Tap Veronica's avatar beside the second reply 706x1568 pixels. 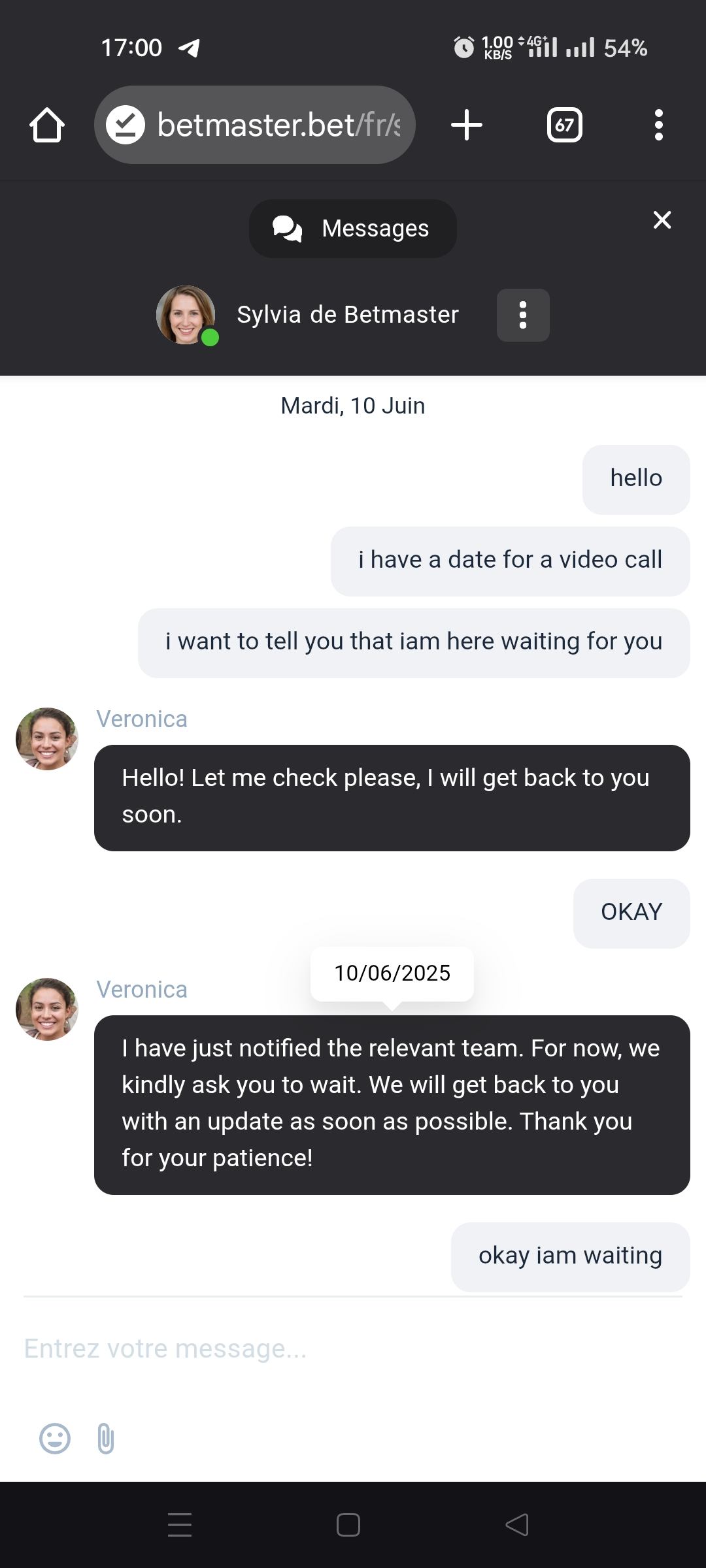click(x=47, y=1009)
